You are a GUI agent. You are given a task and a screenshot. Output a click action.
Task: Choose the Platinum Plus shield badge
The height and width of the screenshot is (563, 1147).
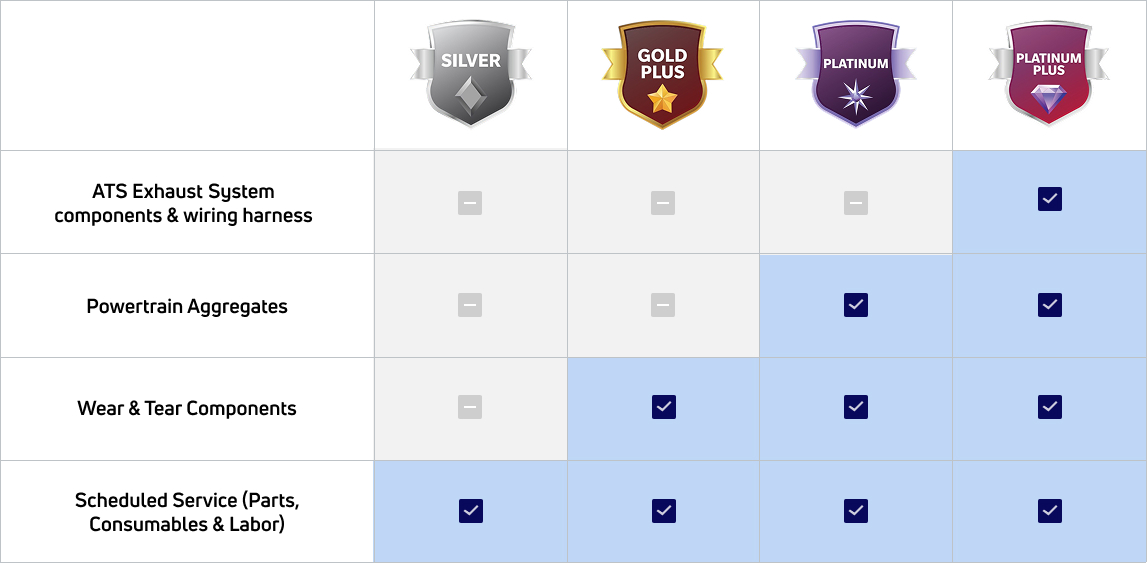1048,75
